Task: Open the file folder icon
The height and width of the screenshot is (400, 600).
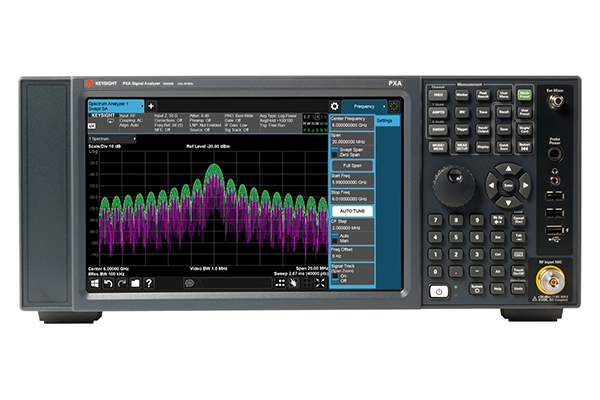Action: (134, 283)
